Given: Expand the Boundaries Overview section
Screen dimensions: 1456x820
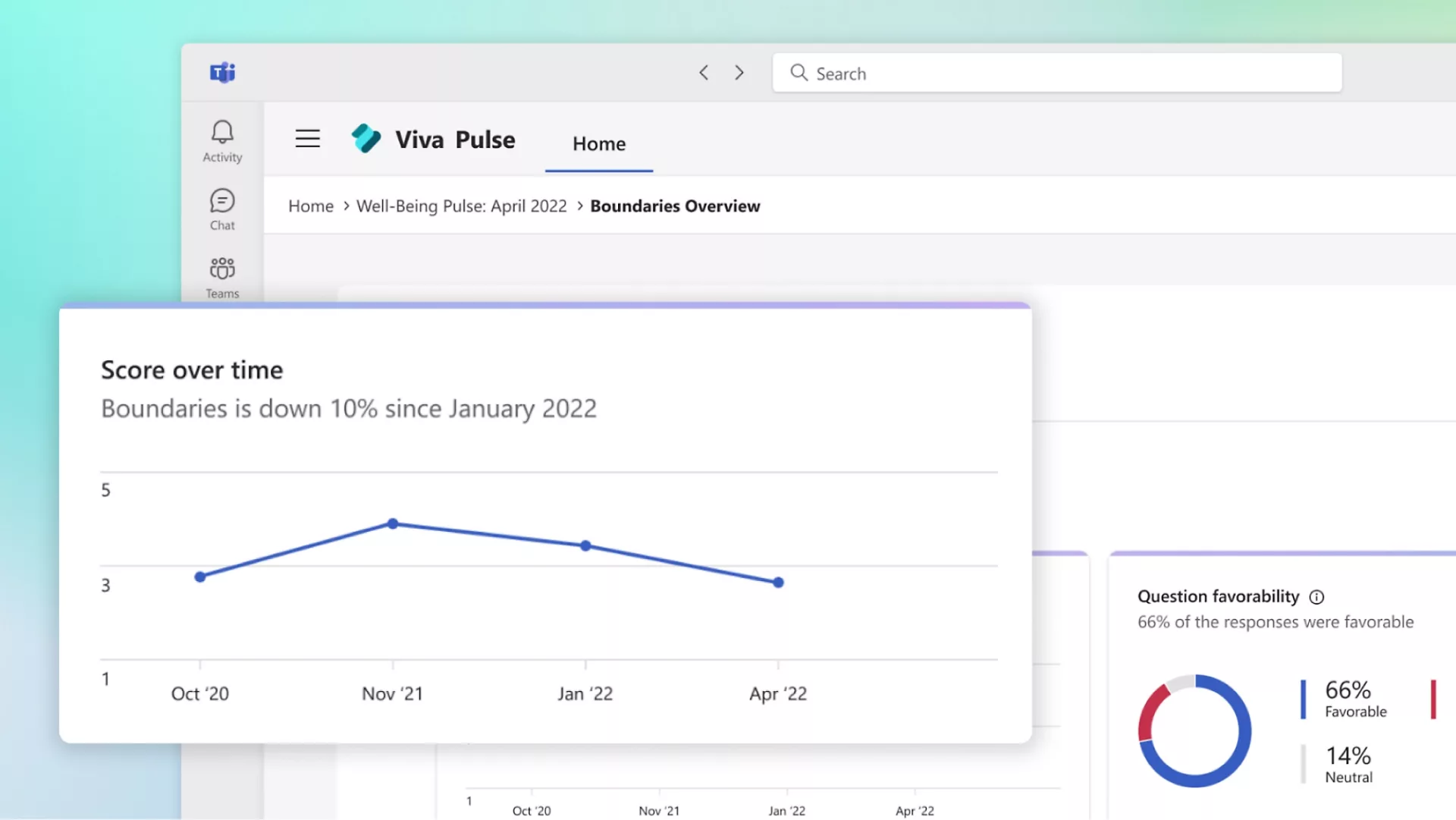Looking at the screenshot, I should (x=676, y=205).
